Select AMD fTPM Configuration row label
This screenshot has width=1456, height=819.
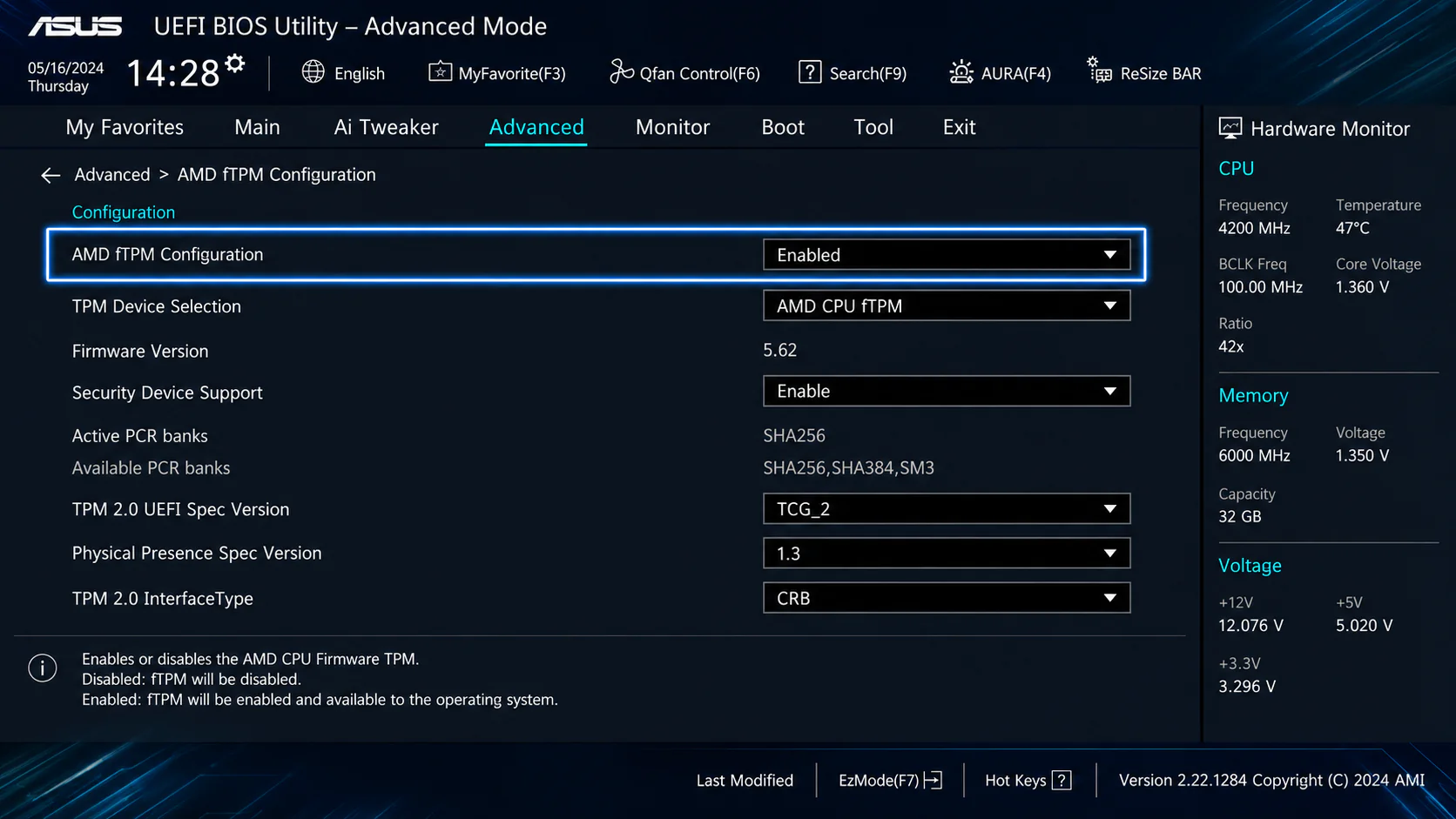click(167, 255)
